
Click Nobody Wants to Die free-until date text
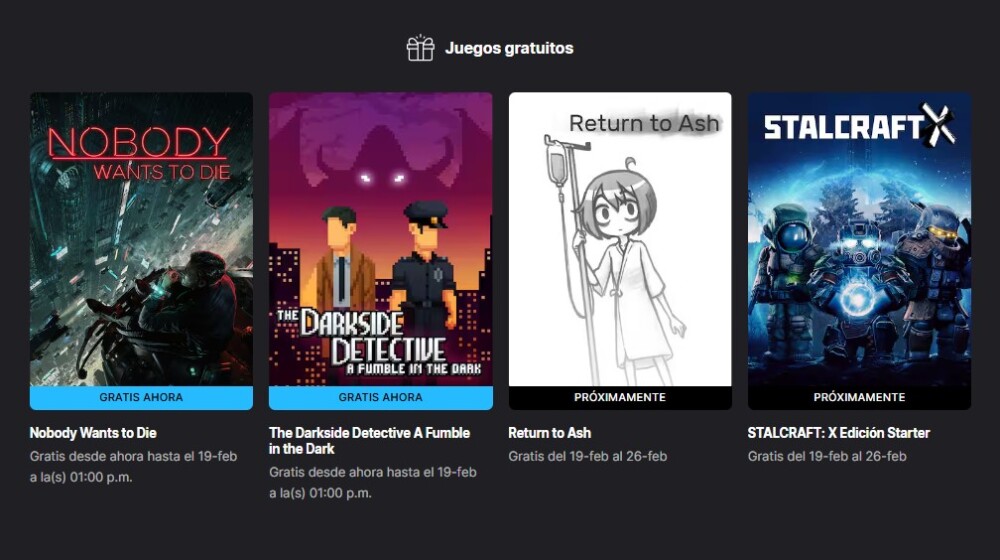tap(133, 466)
